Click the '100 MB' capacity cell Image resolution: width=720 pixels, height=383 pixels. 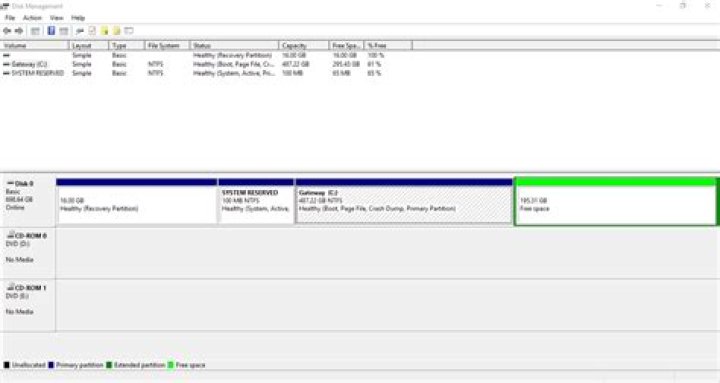tap(292, 73)
